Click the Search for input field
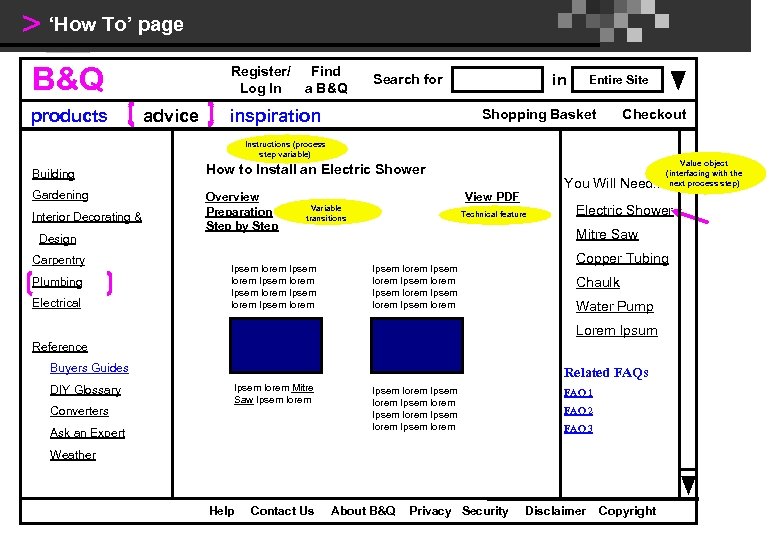The image size is (780, 540). pyautogui.click(x=497, y=80)
